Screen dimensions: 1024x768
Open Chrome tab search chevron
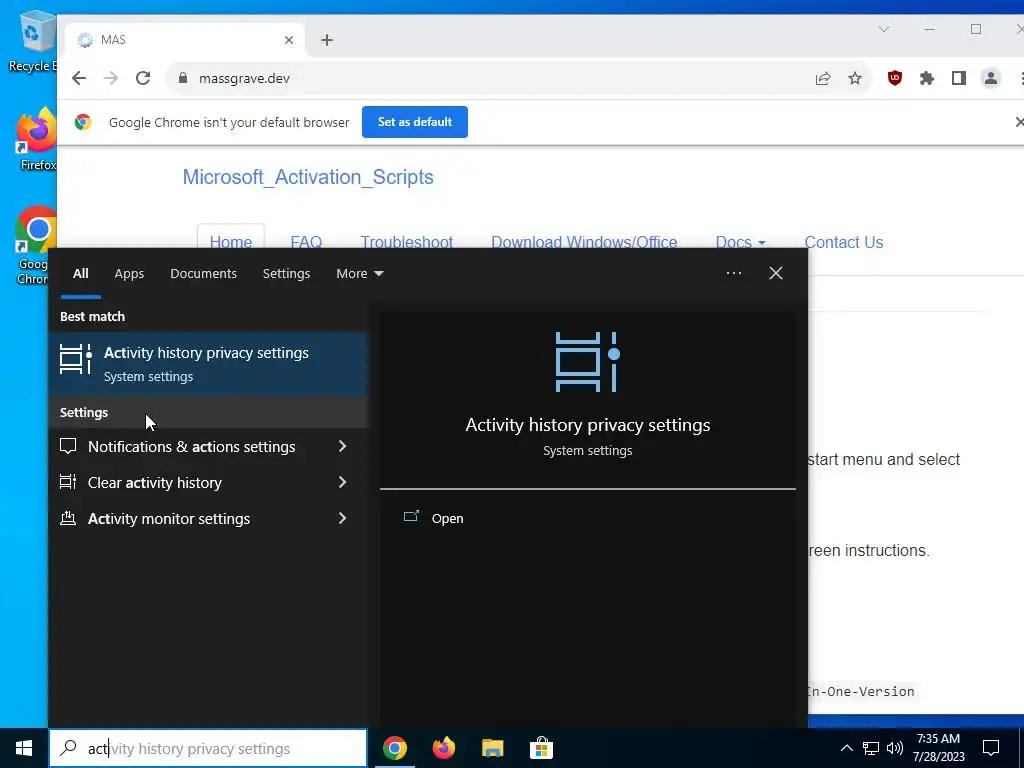tap(884, 29)
